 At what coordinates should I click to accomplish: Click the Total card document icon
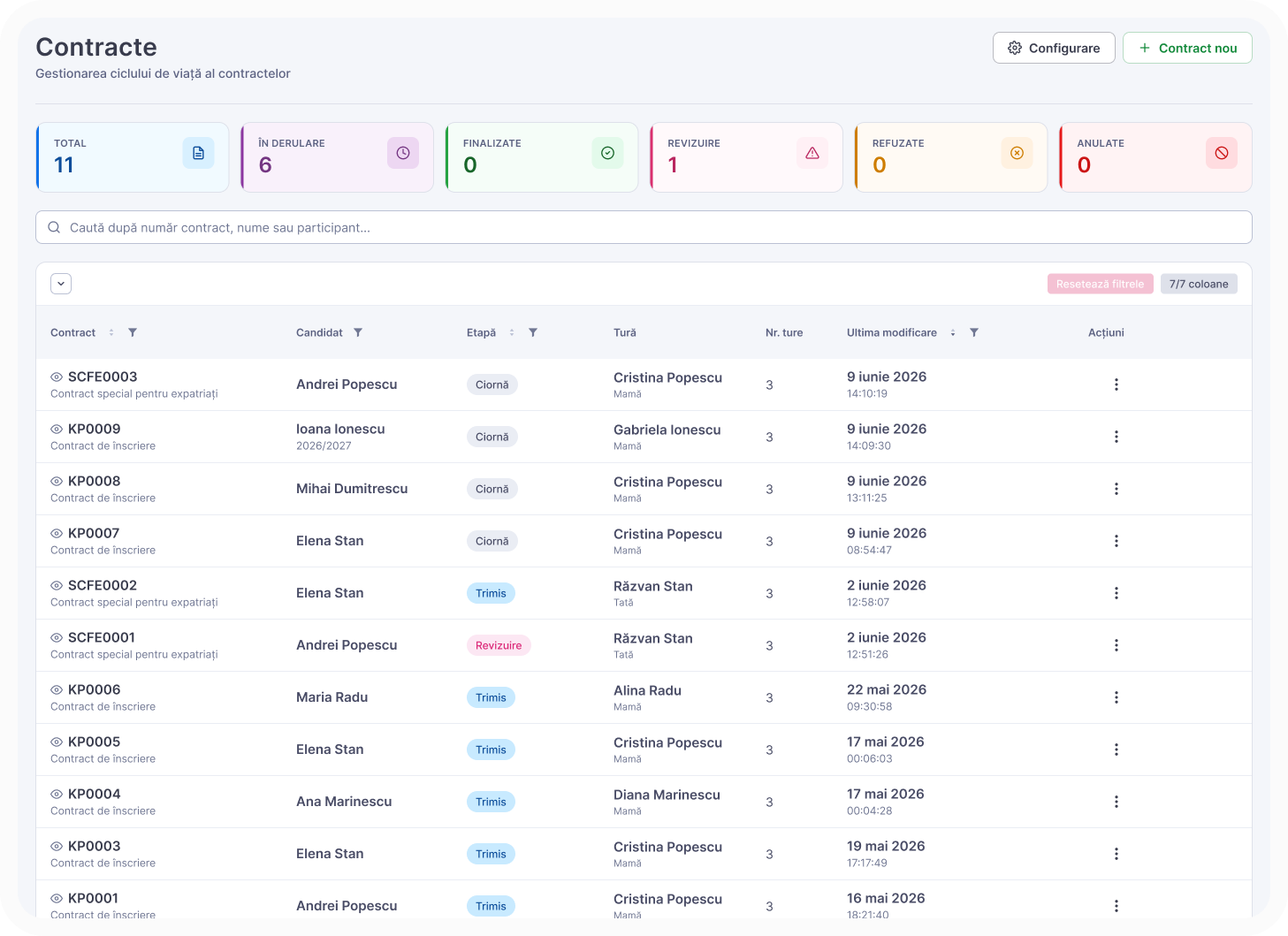199,153
